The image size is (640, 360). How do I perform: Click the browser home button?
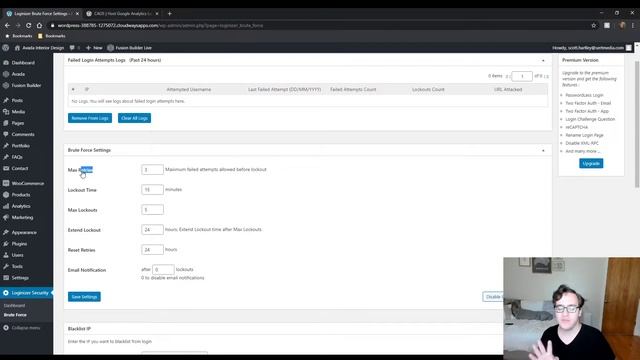[x=39, y=25]
